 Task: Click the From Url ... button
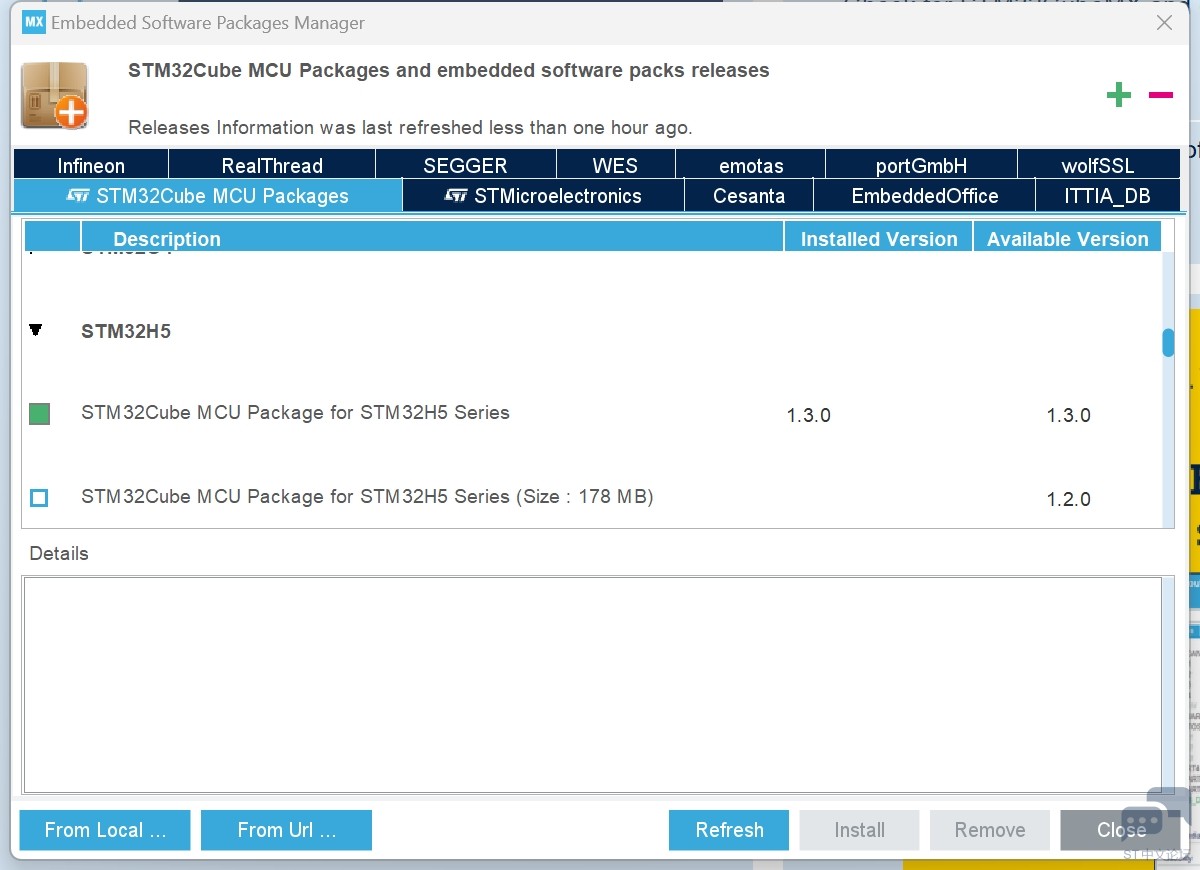[x=286, y=830]
